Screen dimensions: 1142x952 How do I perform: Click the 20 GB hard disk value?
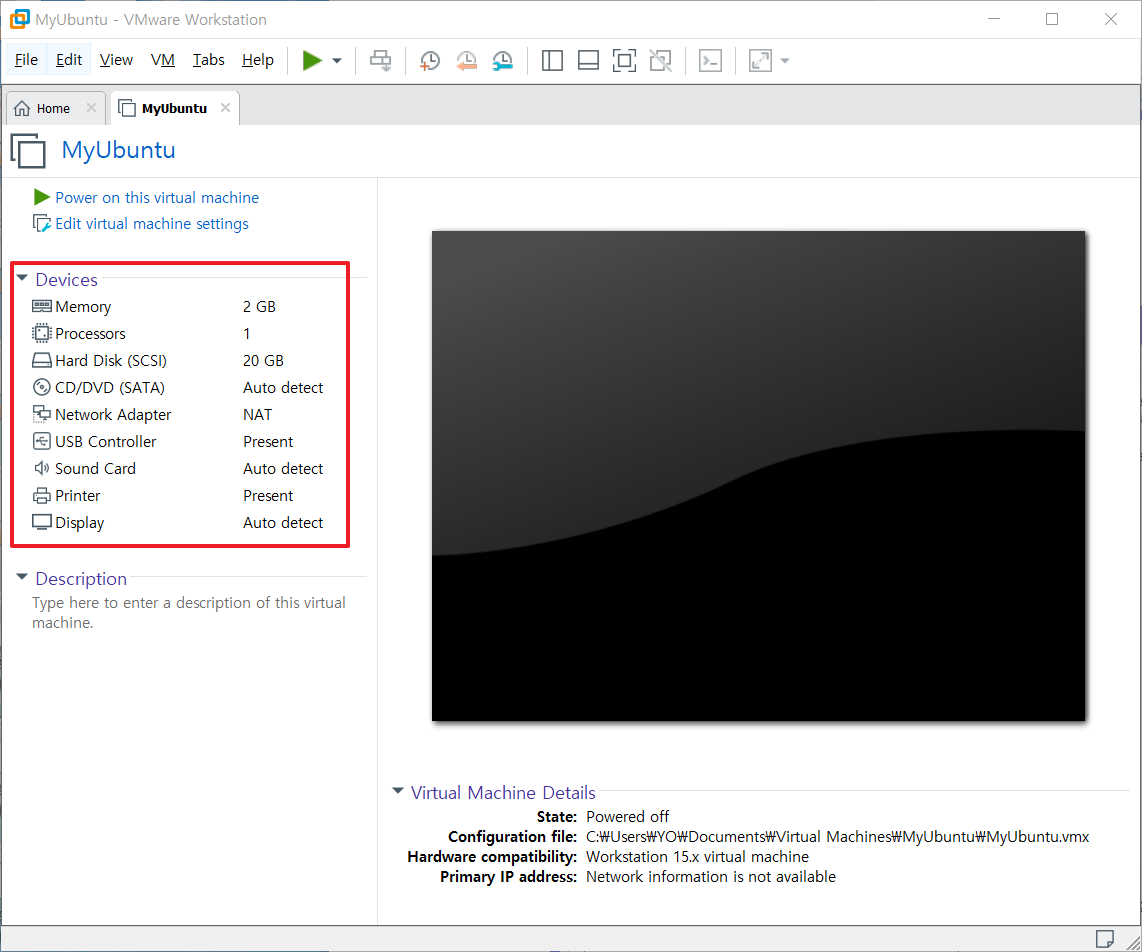tap(263, 361)
